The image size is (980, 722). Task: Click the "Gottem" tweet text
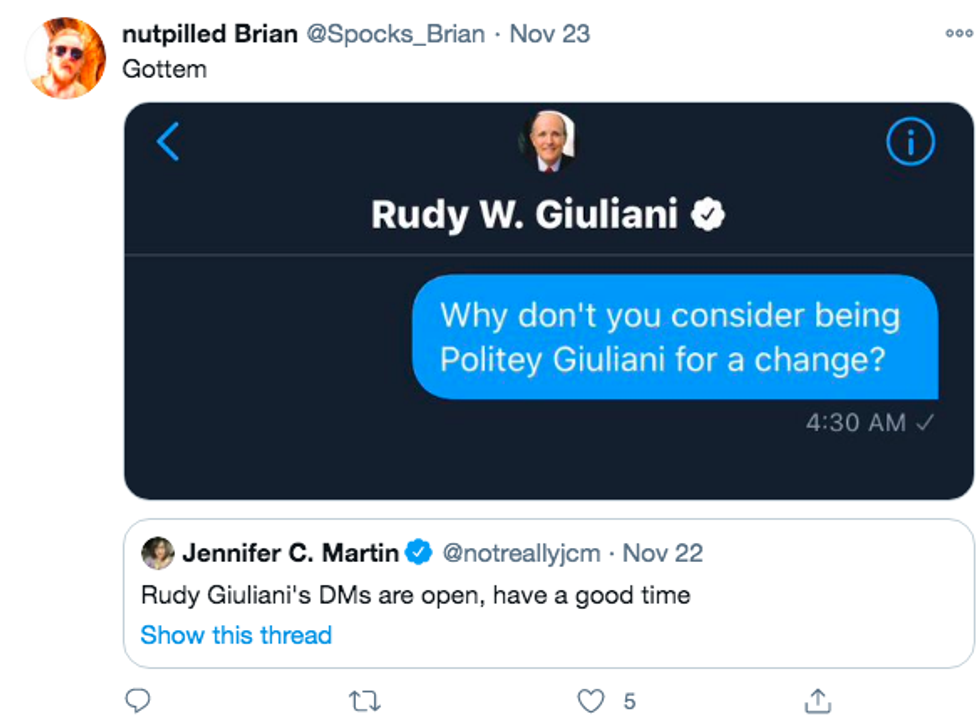tap(164, 69)
